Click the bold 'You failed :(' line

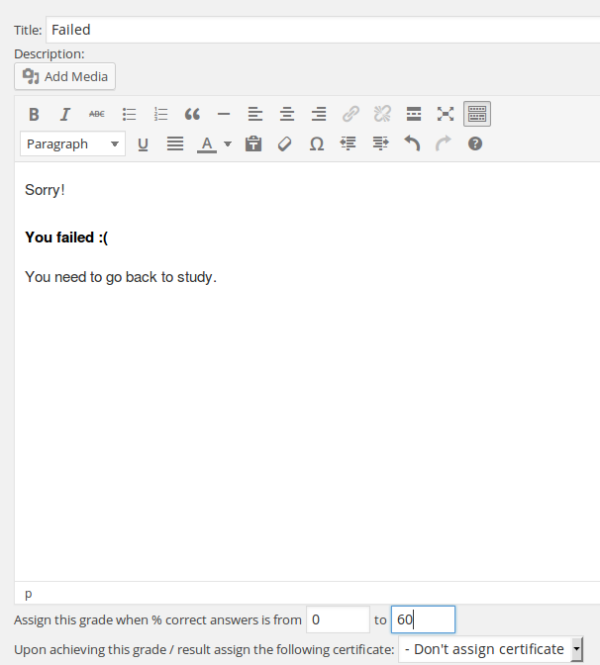click(67, 238)
